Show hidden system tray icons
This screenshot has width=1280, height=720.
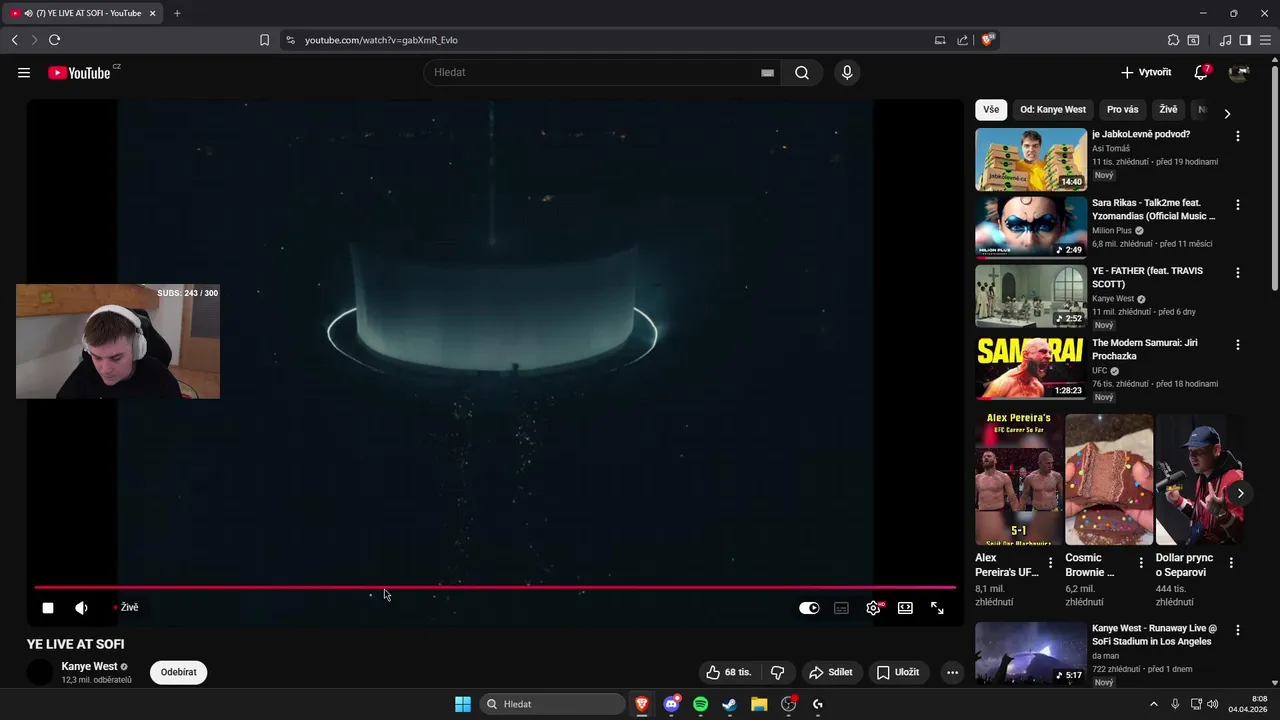pyautogui.click(x=1153, y=704)
